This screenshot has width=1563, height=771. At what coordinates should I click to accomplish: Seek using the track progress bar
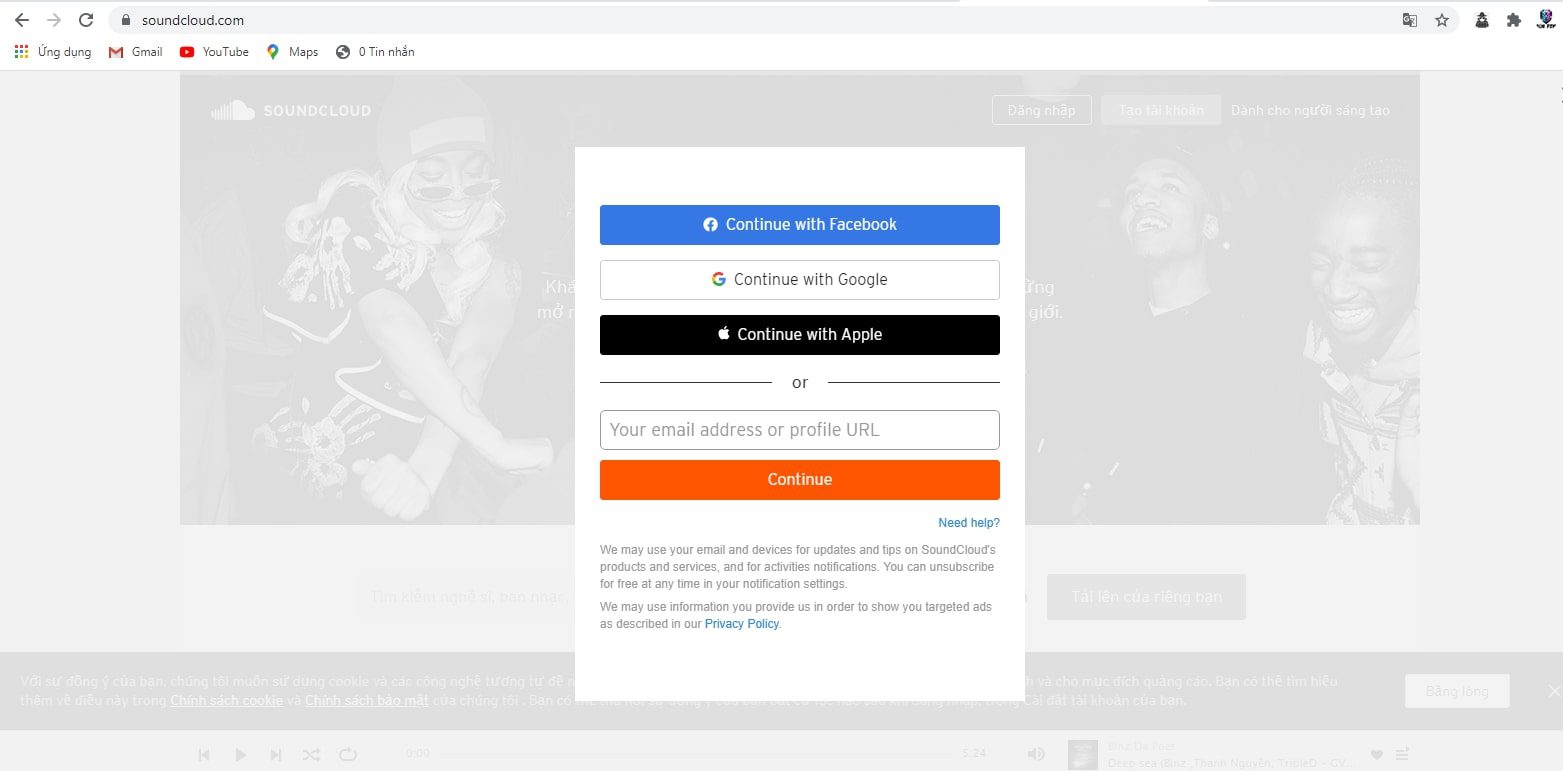point(696,754)
